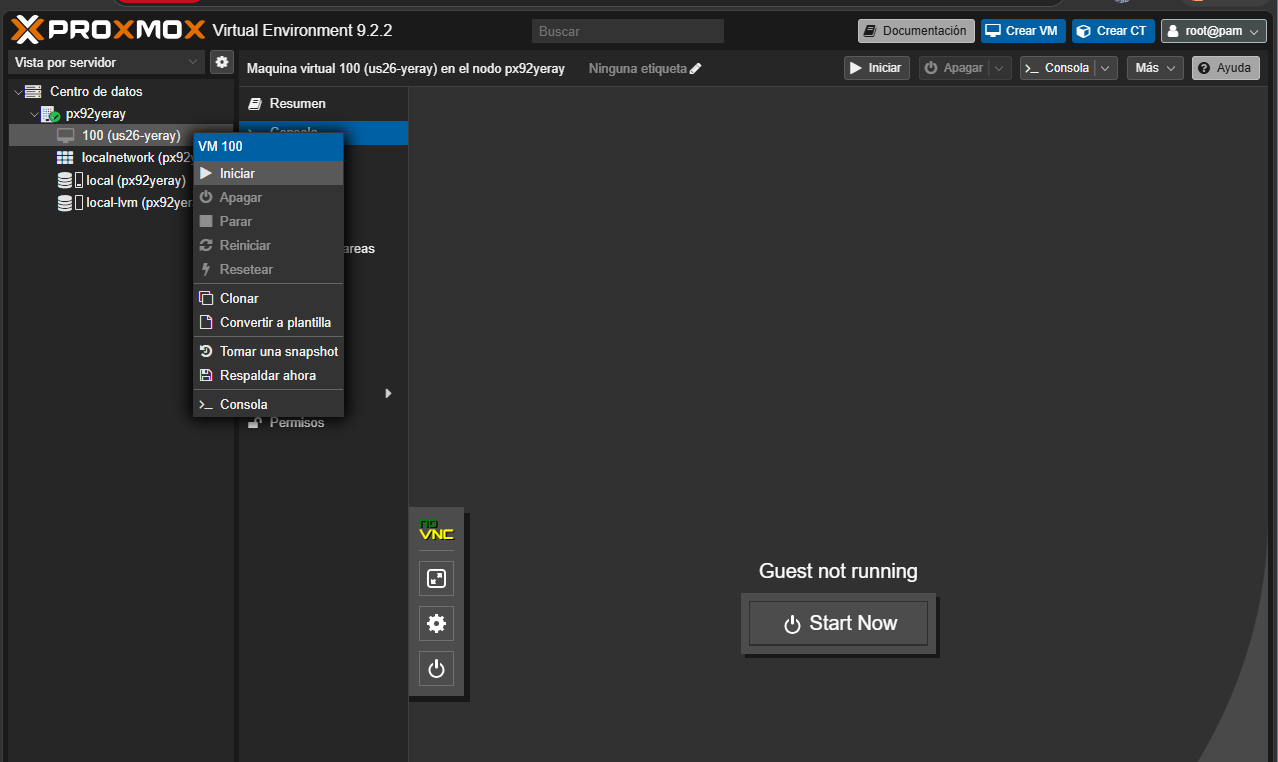Click the Apagar button in top toolbar
The image size is (1278, 762).
pos(955,68)
